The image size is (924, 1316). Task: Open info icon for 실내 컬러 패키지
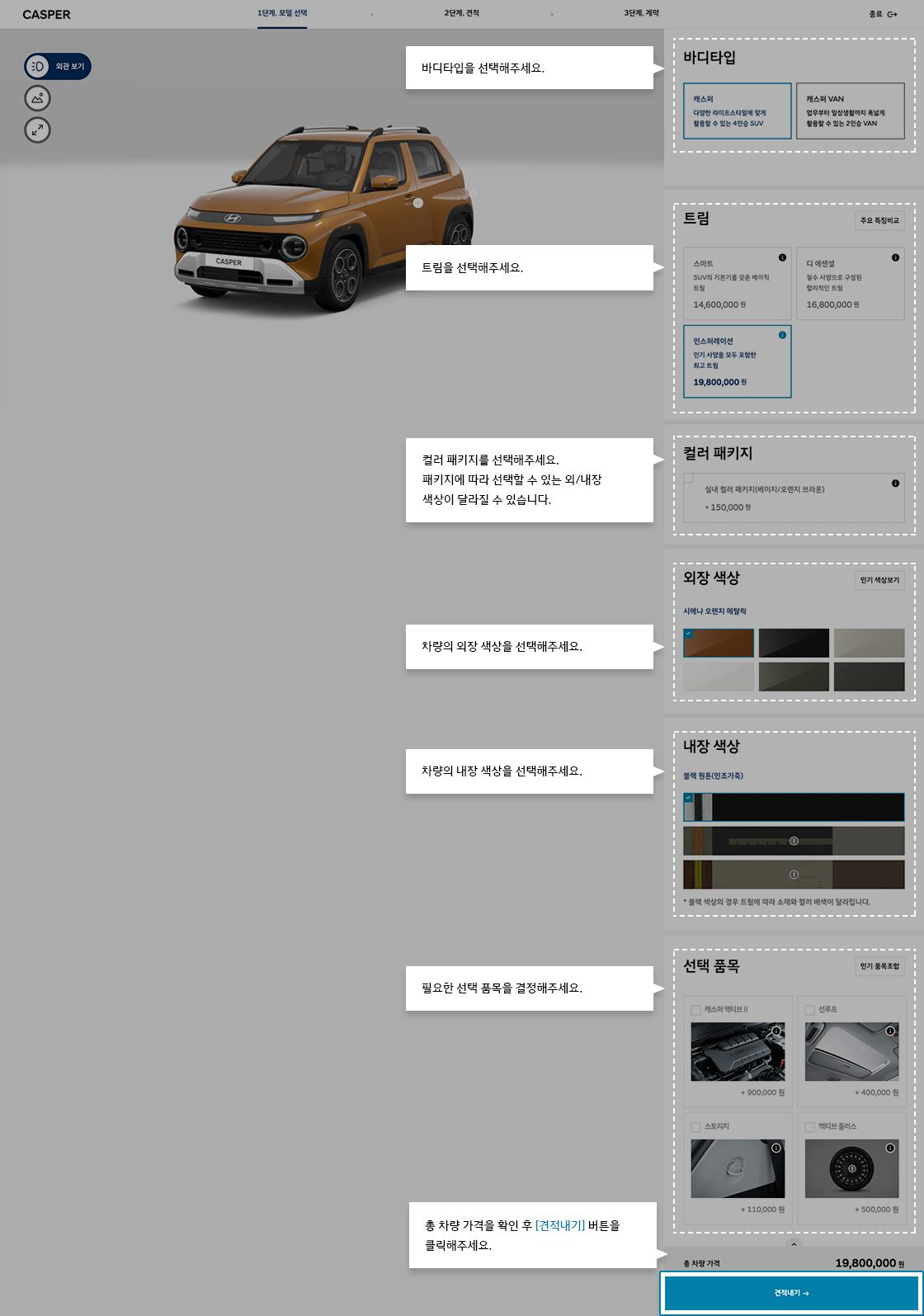(x=895, y=483)
